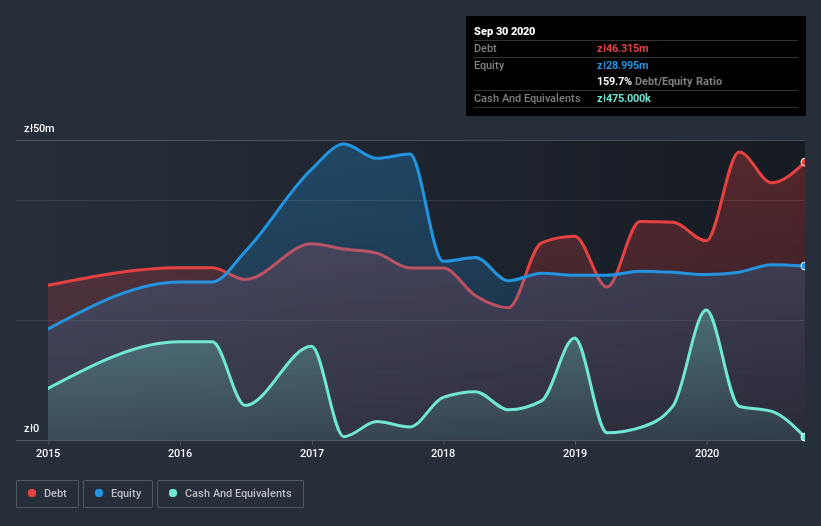Click the Sep 30 2020 tooltip date
The image size is (821, 526).
(505, 31)
